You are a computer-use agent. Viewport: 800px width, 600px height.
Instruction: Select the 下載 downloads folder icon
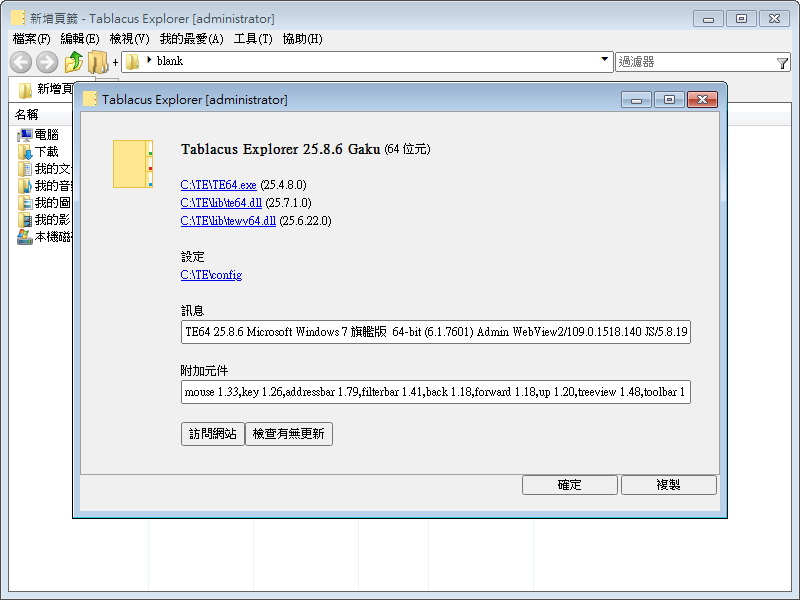24,152
